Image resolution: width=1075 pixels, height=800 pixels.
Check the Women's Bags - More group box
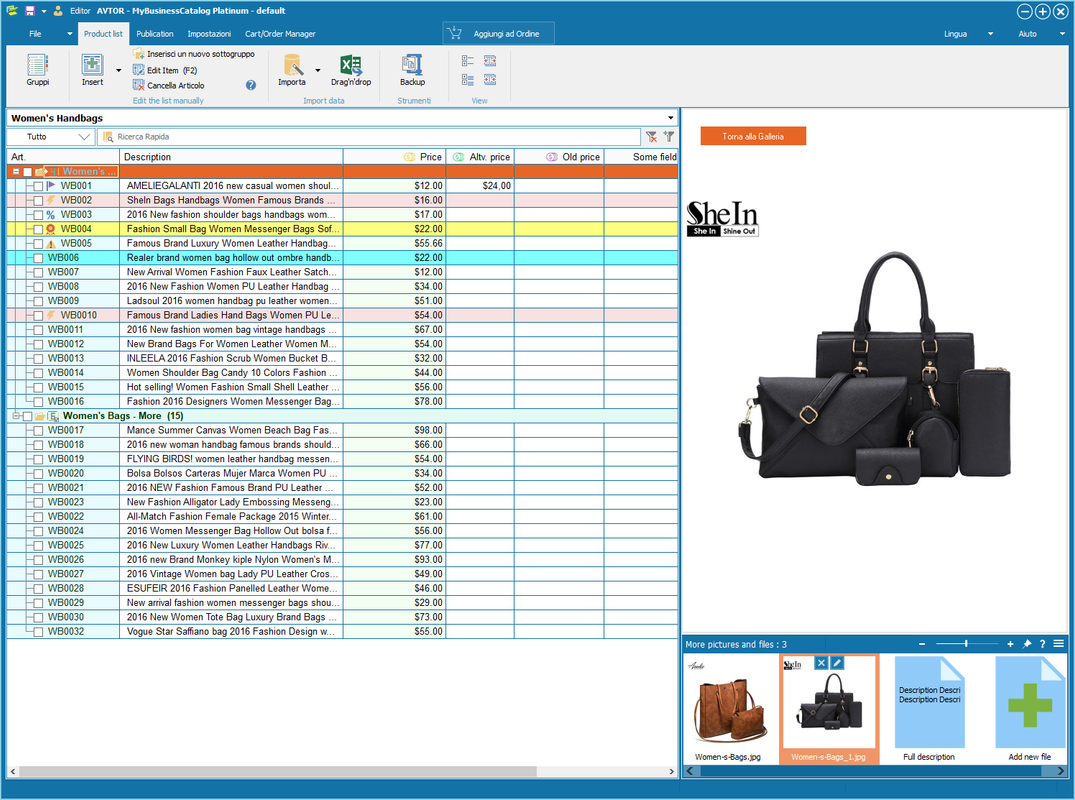pyautogui.click(x=27, y=416)
